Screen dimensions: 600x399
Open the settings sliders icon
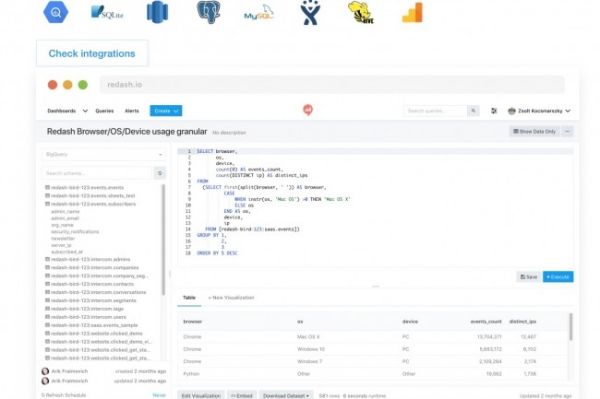pos(494,111)
